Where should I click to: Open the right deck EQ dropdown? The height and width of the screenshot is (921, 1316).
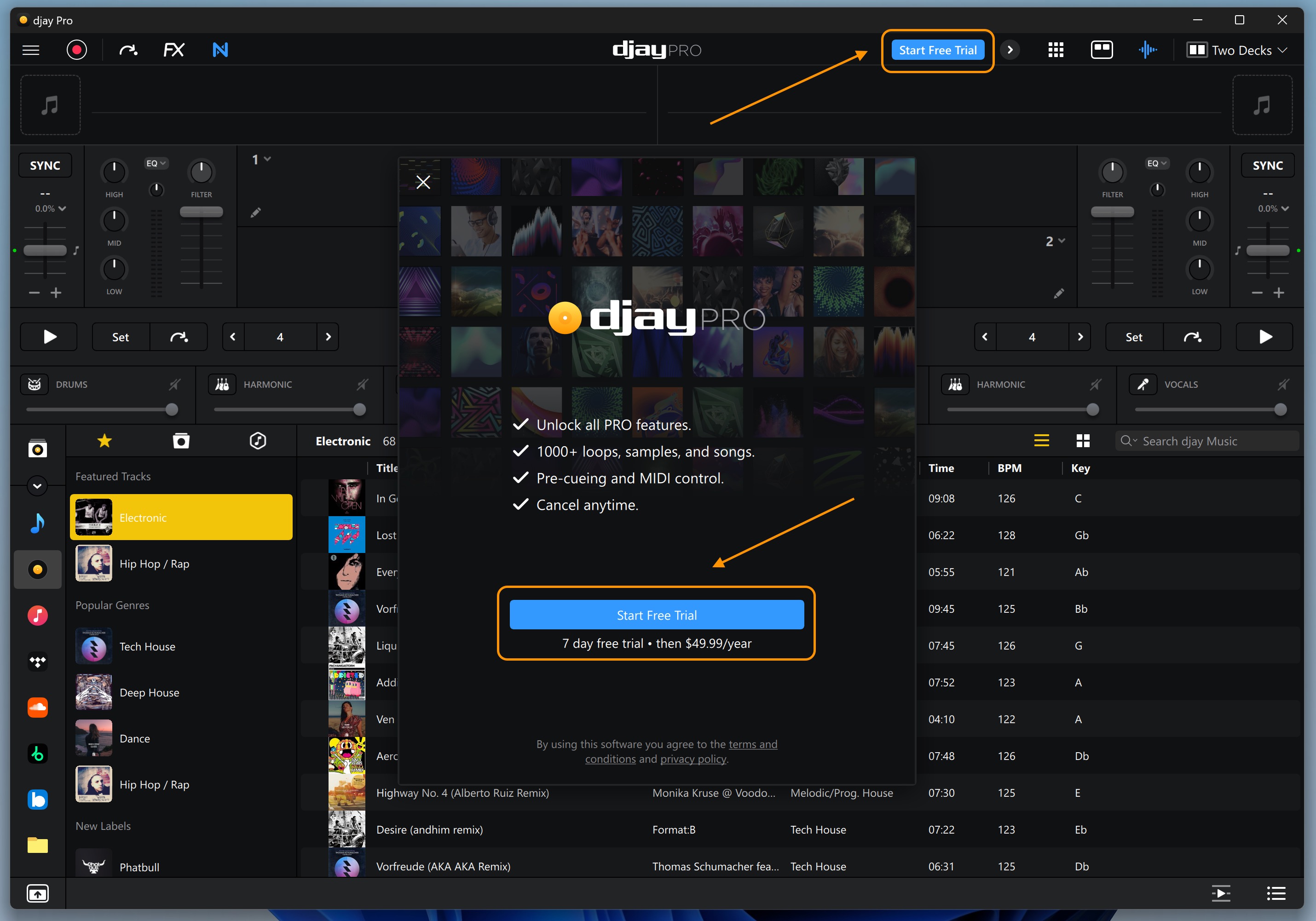tap(1157, 163)
